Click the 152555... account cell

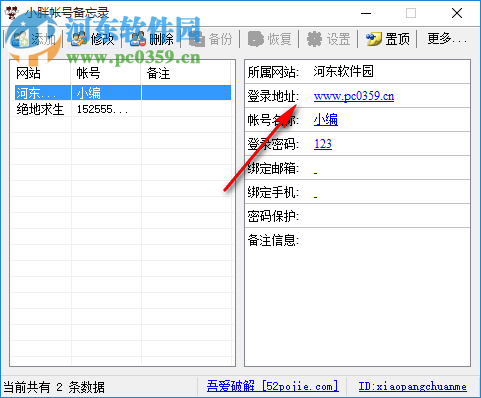point(102,109)
